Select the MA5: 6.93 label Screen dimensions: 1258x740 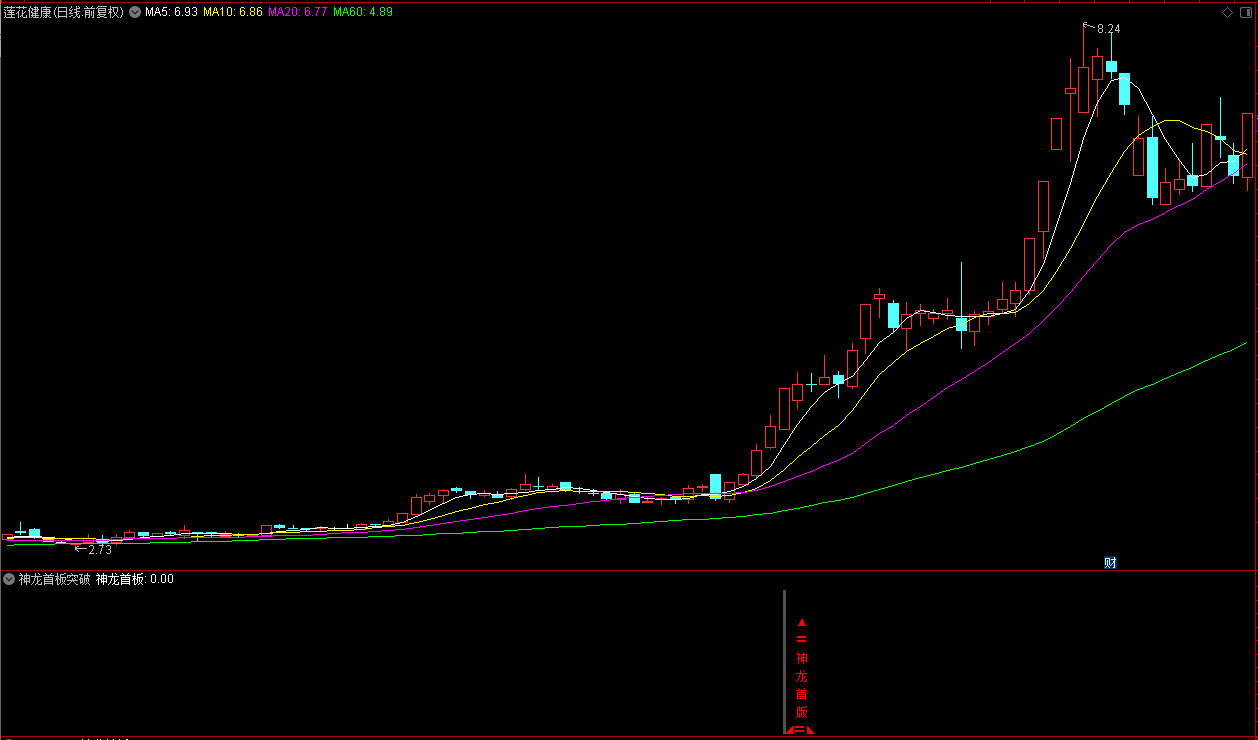pos(171,13)
